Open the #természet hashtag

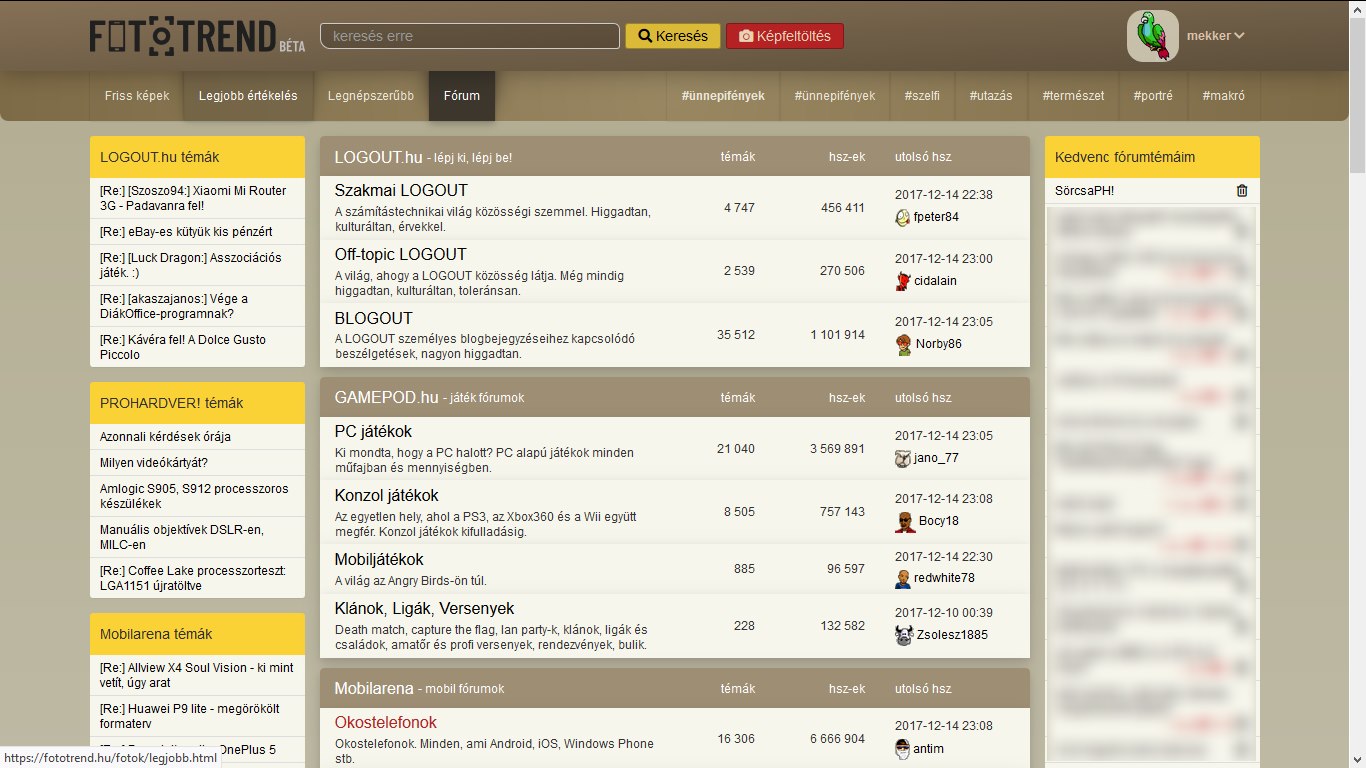click(1073, 96)
